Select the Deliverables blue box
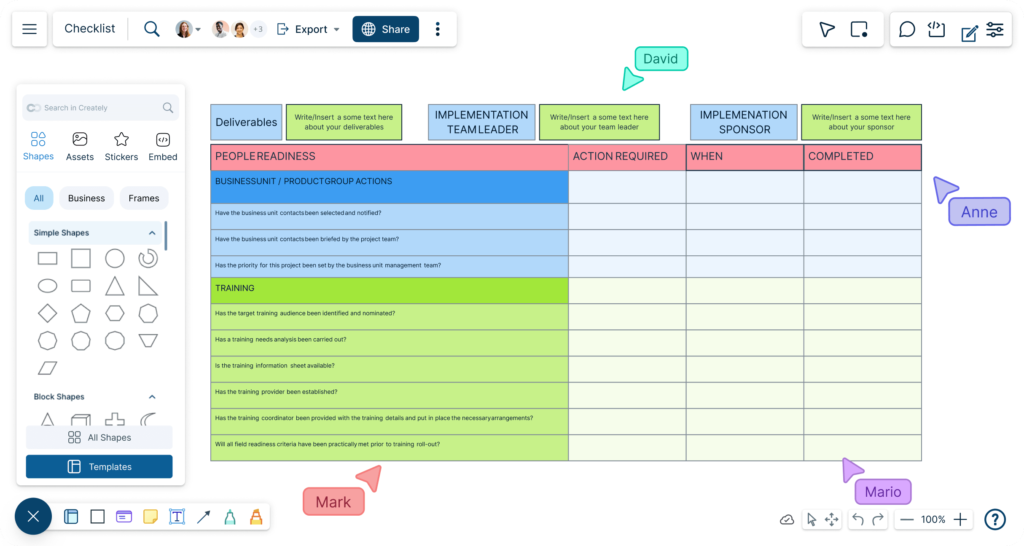1024x546 pixels. click(246, 122)
